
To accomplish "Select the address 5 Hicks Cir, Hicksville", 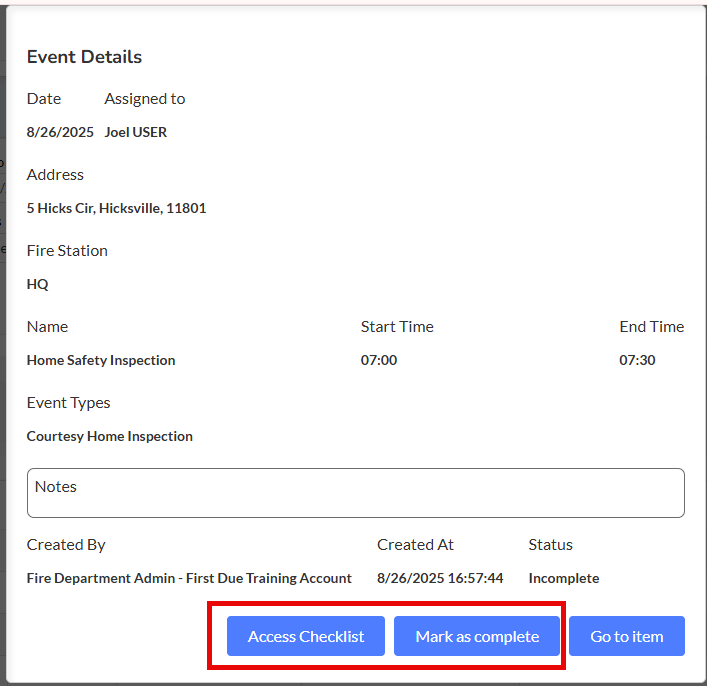I will [x=116, y=208].
